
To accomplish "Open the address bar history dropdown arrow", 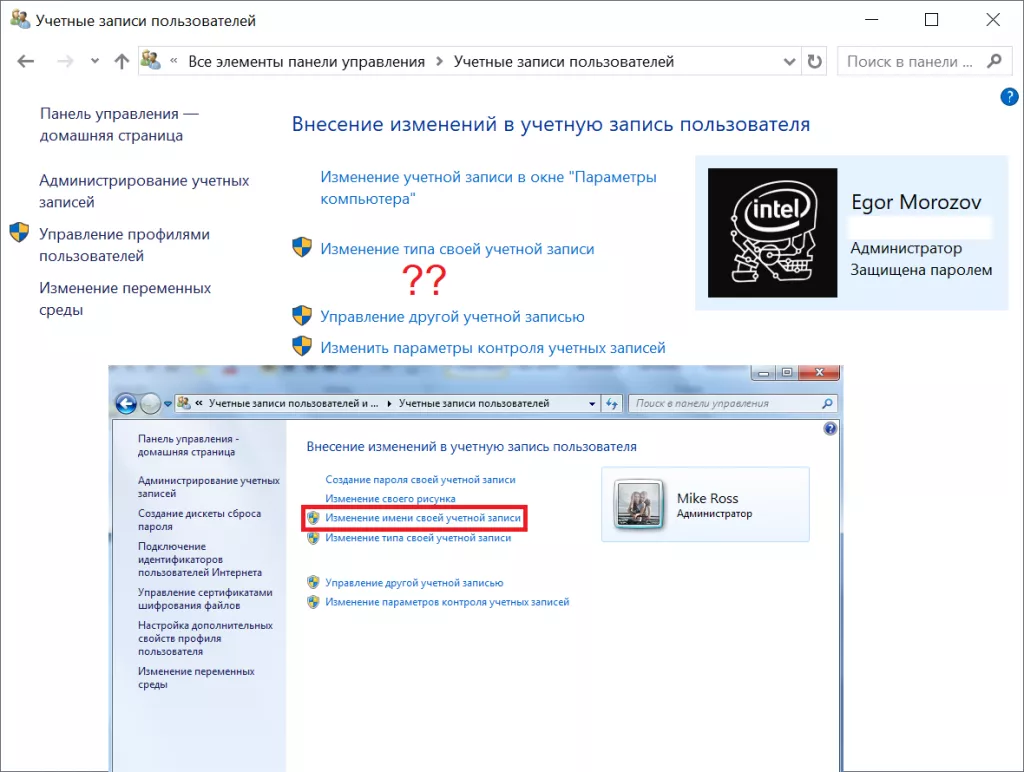I will coord(789,61).
